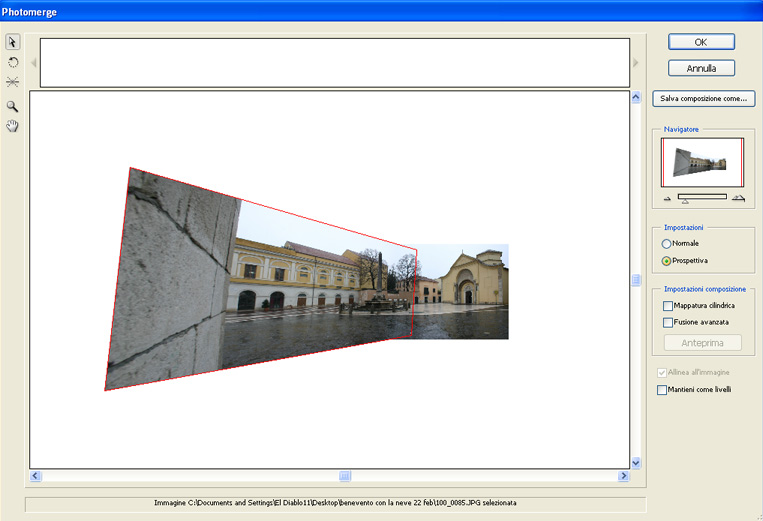Select the Normale radio option

[x=667, y=244]
